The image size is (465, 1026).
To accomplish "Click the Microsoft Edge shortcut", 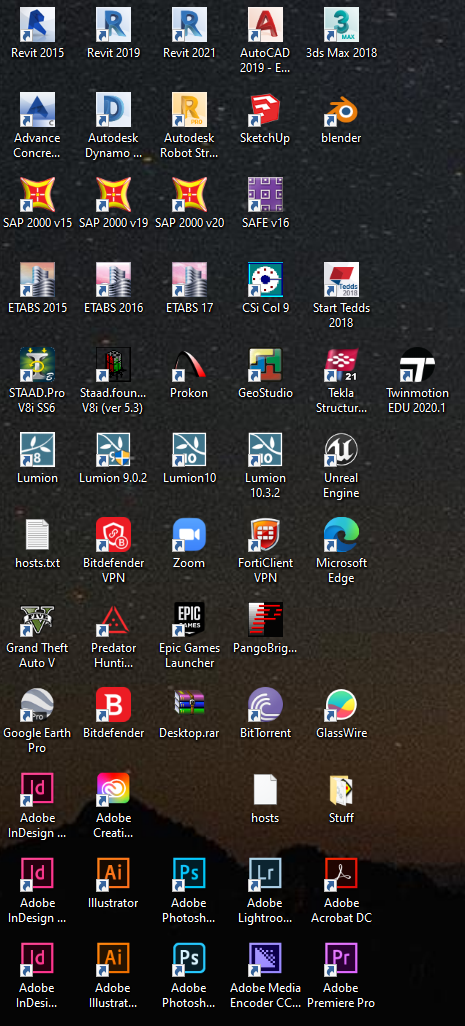I will pyautogui.click(x=341, y=535).
